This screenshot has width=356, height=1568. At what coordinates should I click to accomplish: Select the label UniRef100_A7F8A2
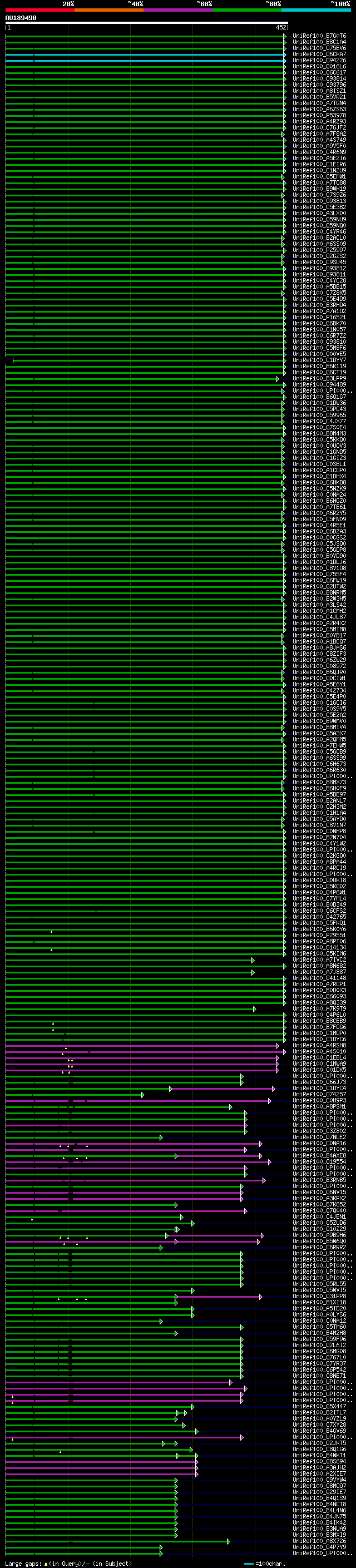(319, 133)
